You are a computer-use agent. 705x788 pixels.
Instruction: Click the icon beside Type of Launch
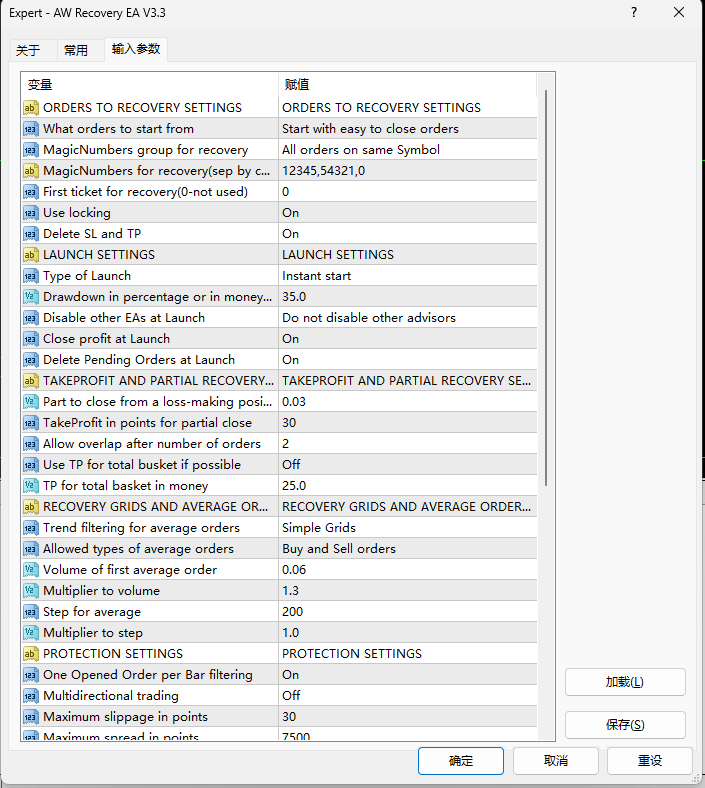[x=31, y=276]
